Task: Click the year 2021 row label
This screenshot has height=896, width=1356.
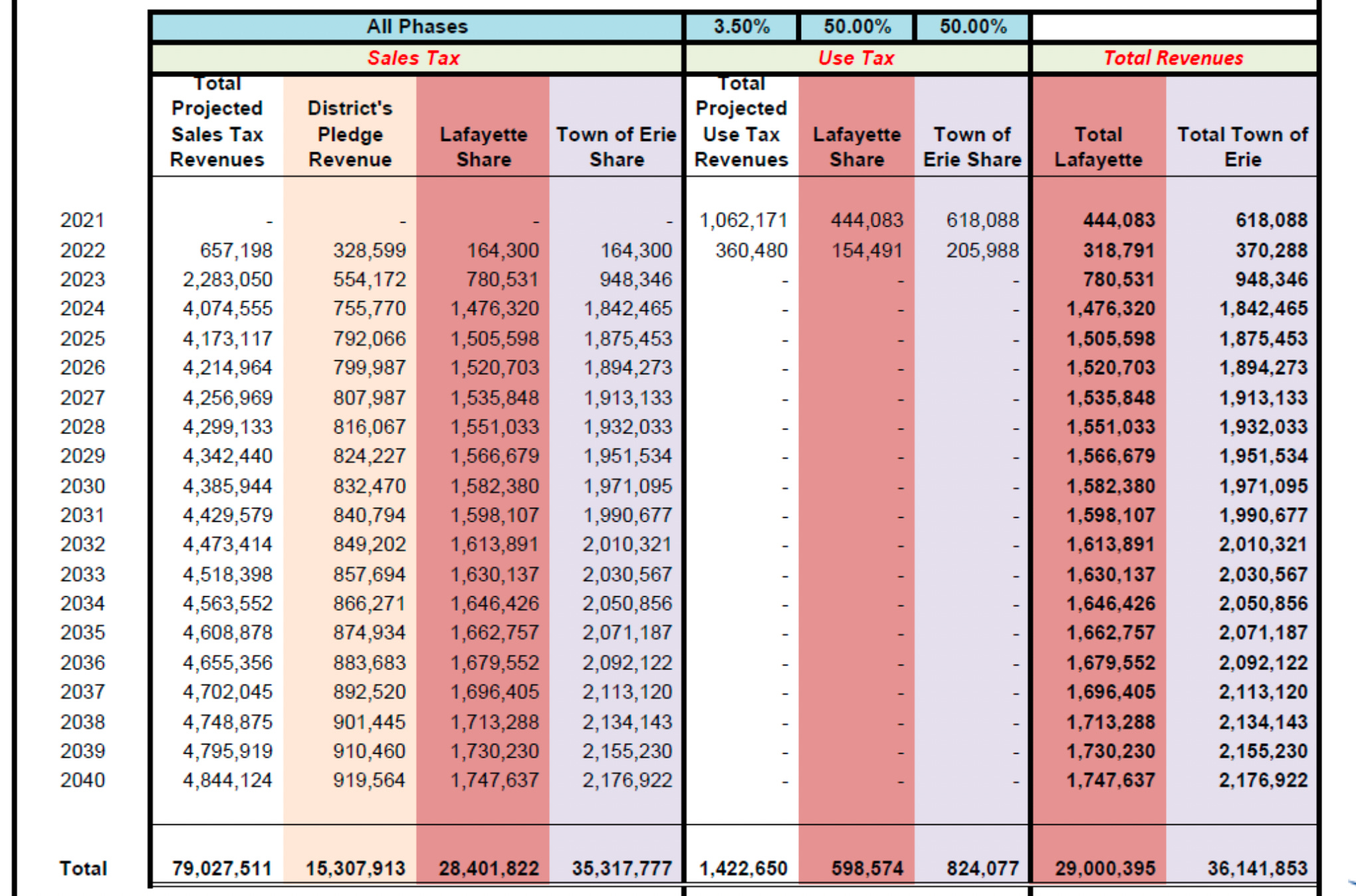Action: click(x=82, y=221)
